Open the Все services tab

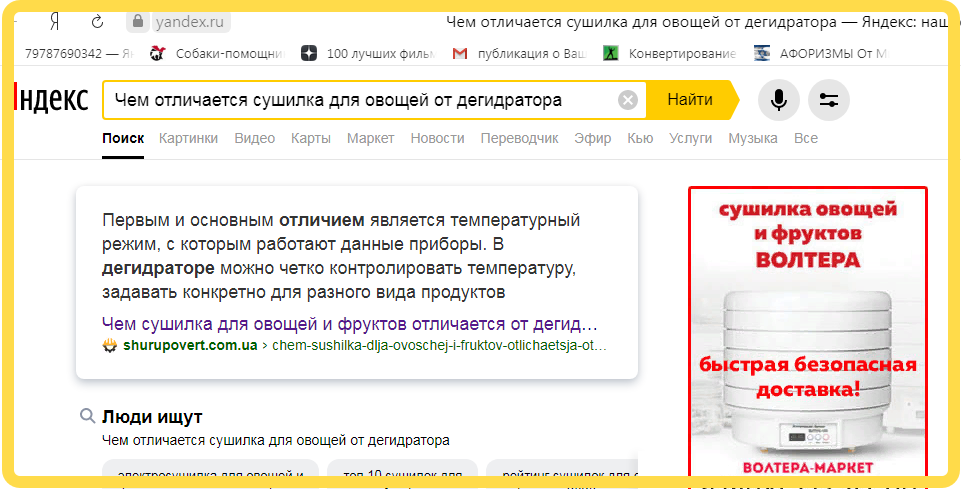806,138
